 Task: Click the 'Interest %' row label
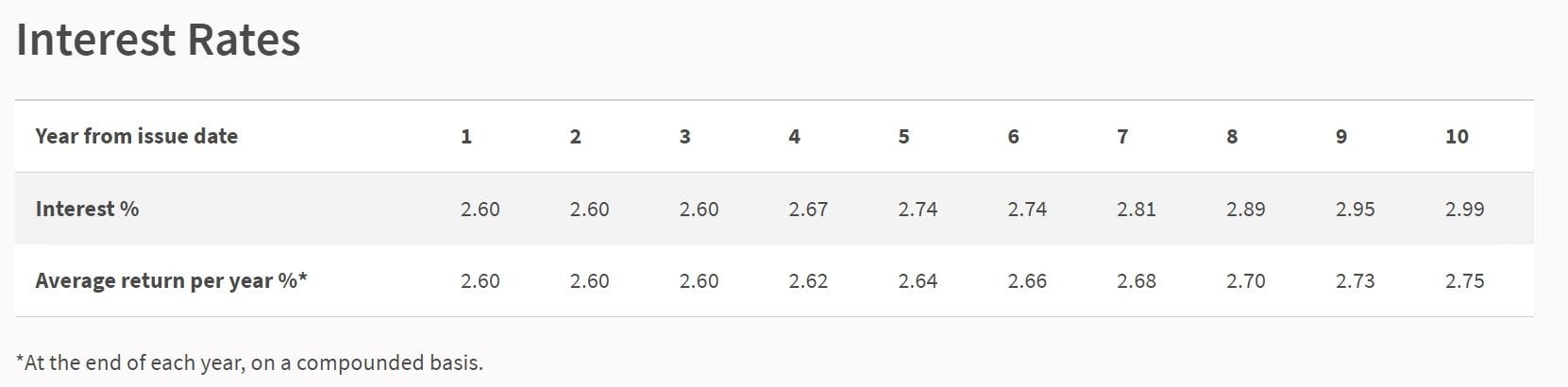87,209
